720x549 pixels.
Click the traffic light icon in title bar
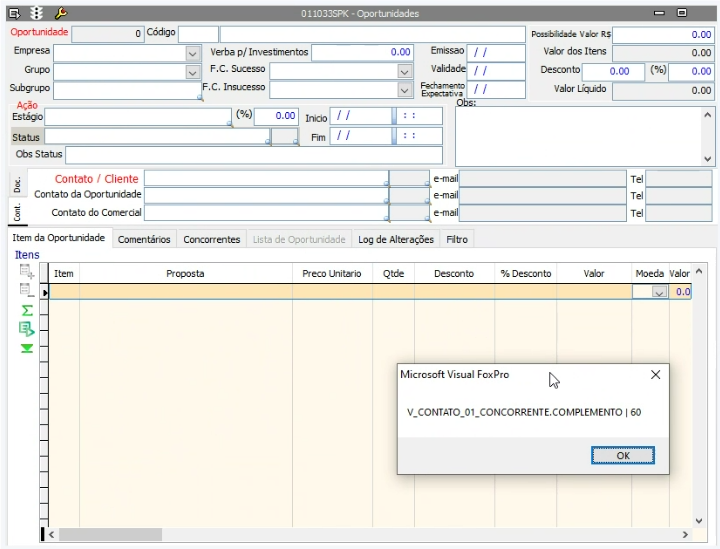37,13
